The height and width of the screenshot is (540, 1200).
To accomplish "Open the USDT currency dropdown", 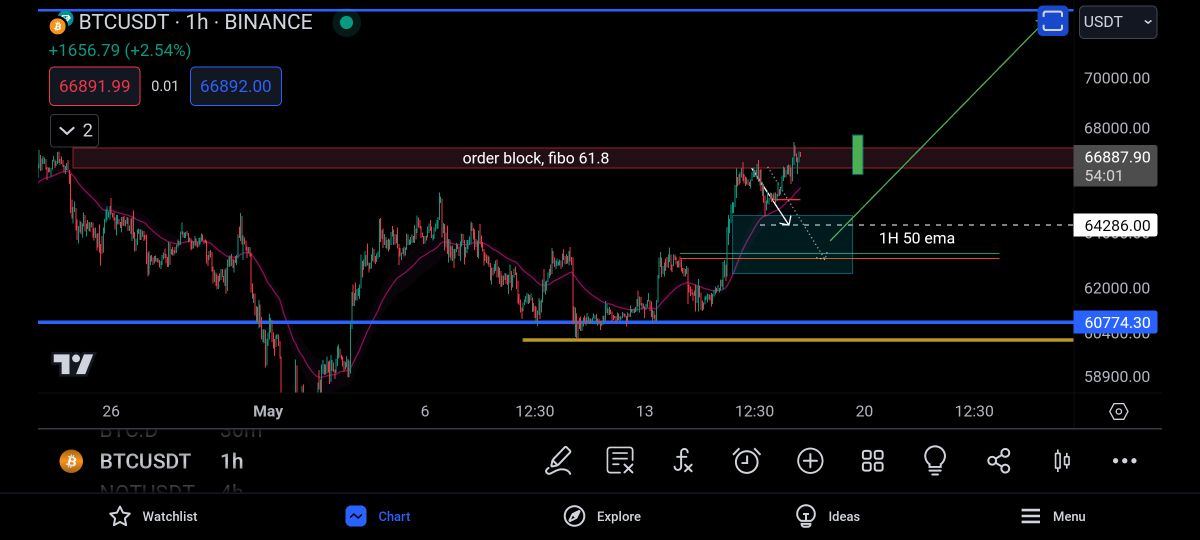I will (1118, 22).
